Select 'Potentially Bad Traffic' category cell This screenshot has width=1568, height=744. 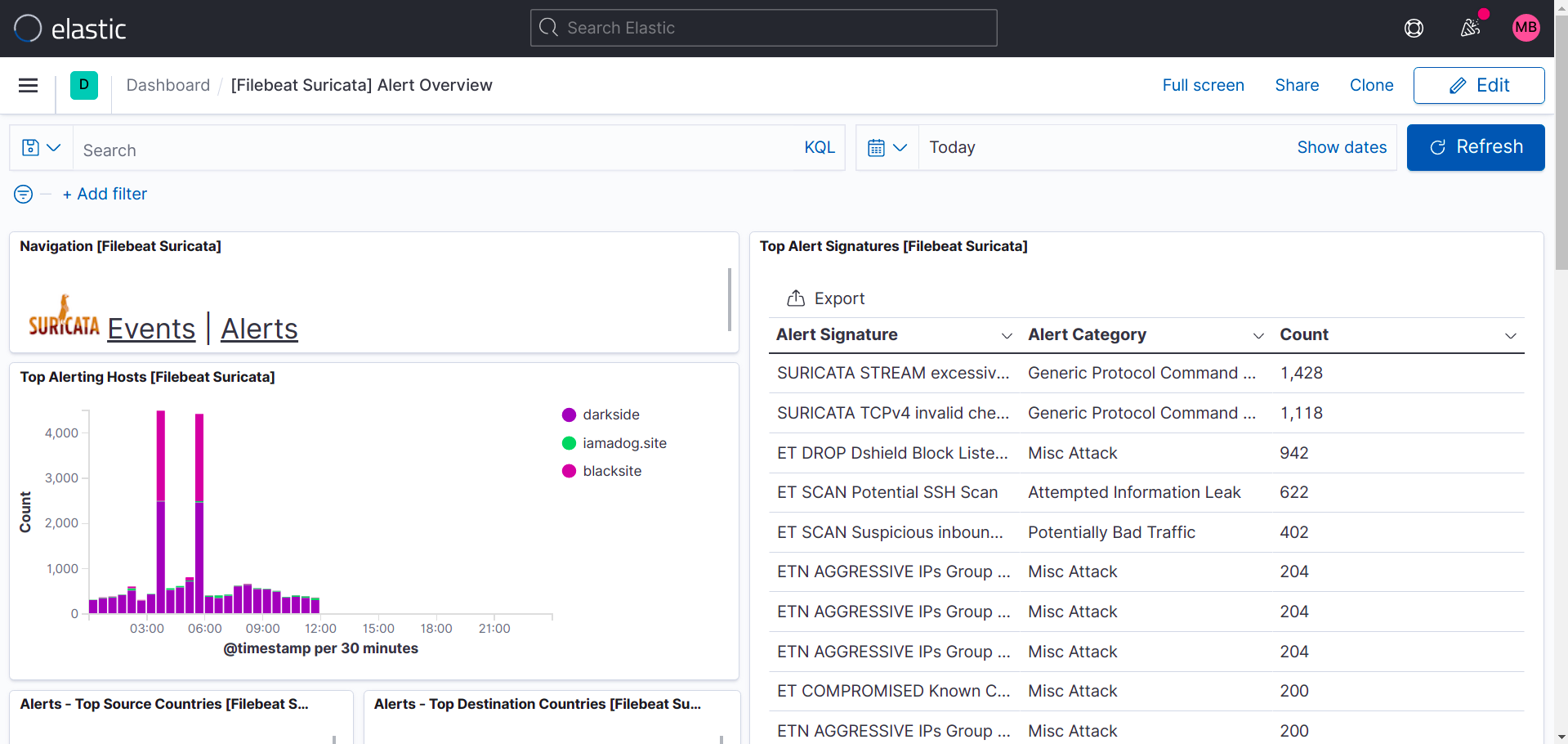tap(1111, 532)
